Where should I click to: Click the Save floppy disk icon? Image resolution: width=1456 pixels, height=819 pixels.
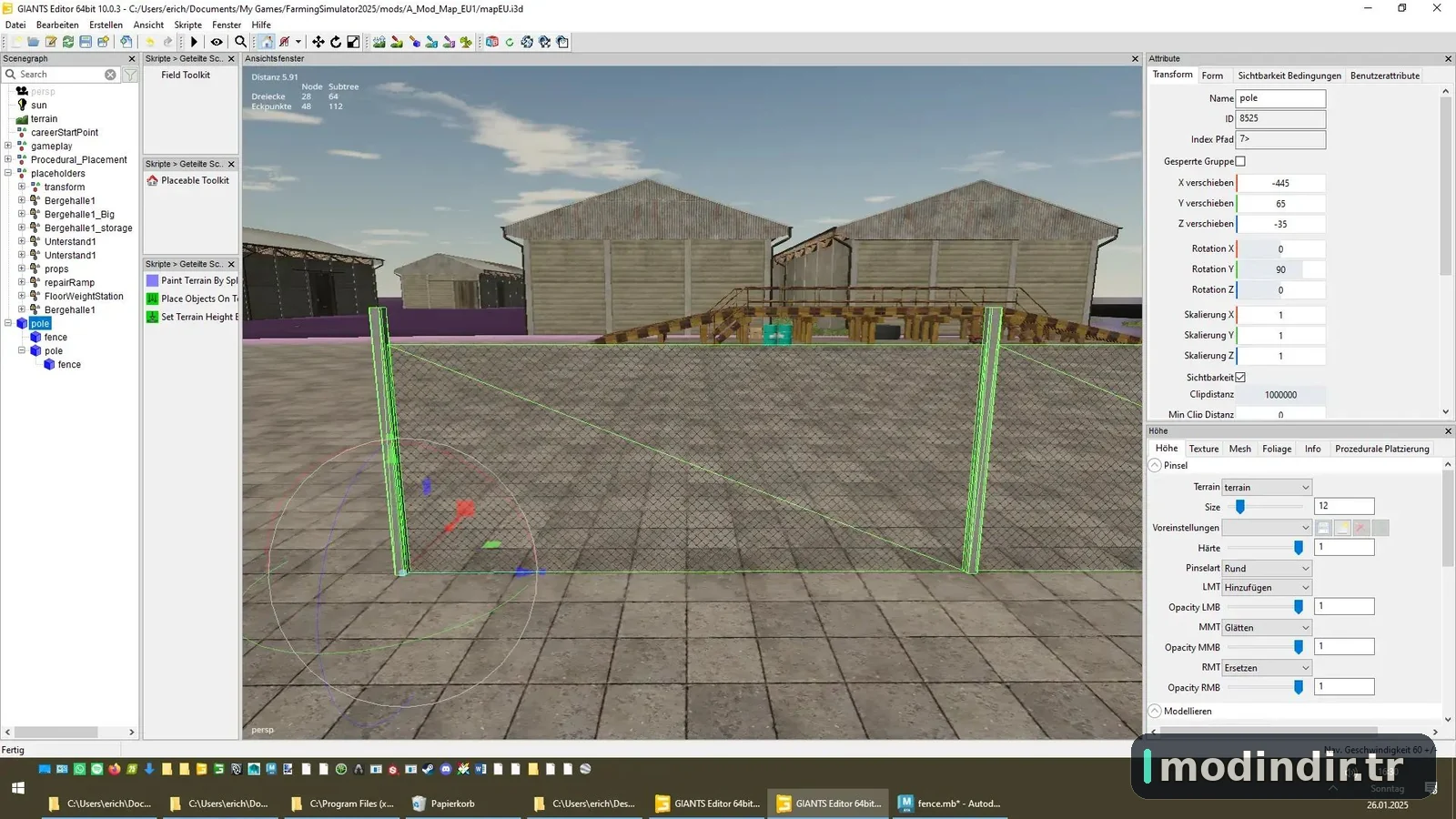(86, 42)
